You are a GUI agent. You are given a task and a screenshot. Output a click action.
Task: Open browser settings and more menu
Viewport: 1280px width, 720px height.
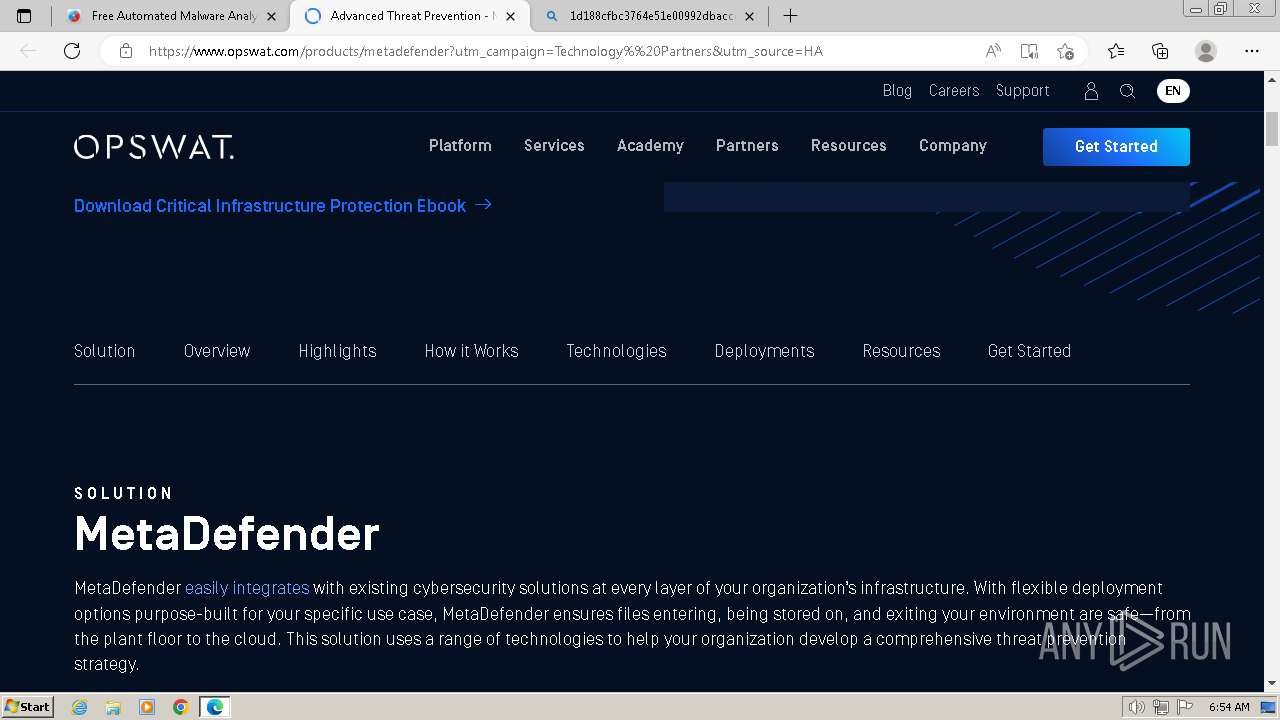pos(1252,51)
